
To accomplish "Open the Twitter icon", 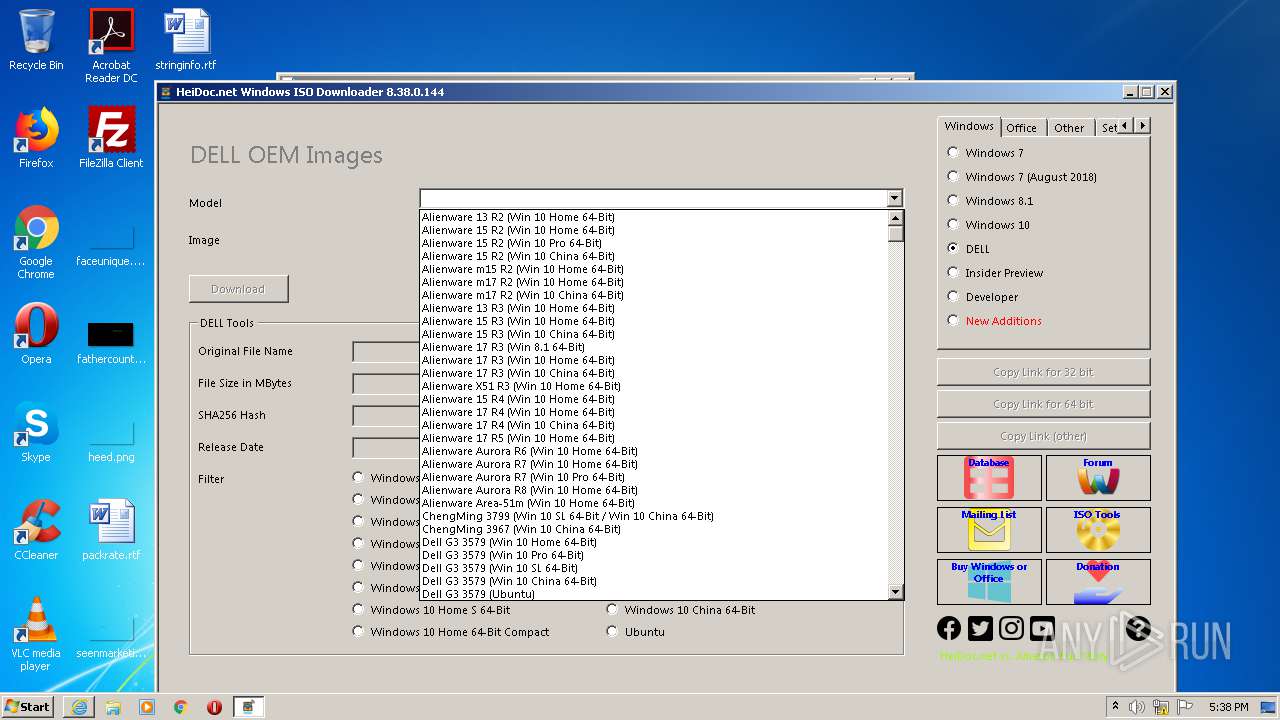I will (x=980, y=628).
